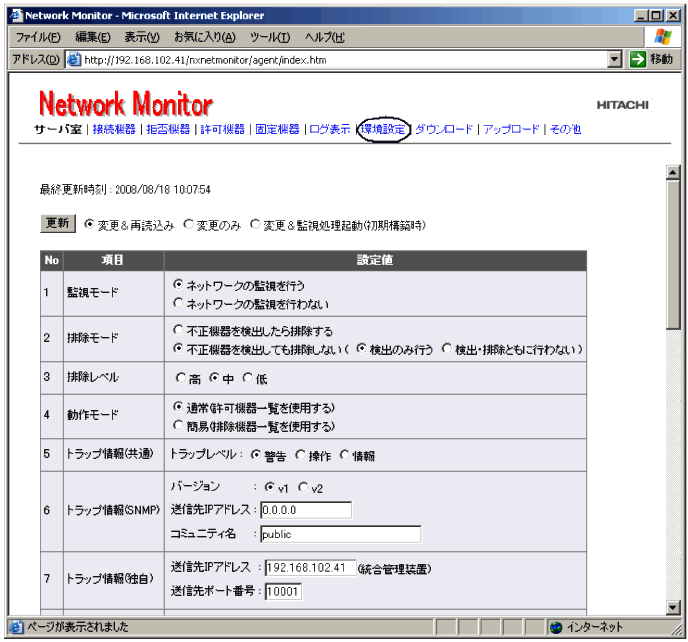Click the Internet zone globe icon
This screenshot has width=688, height=642.
pyautogui.click(x=556, y=628)
